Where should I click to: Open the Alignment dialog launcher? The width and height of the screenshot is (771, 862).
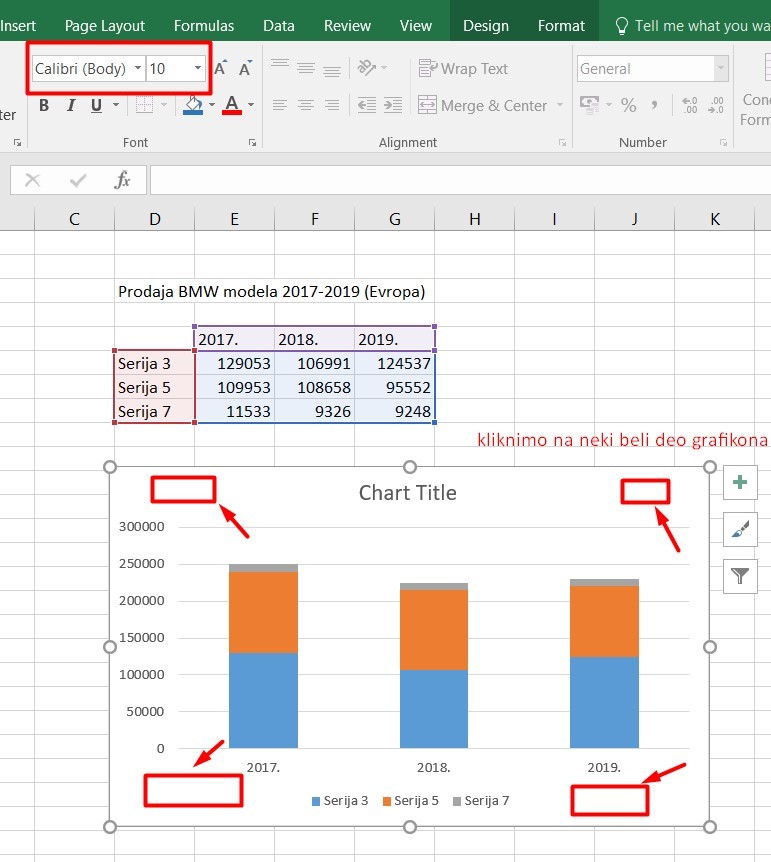562,142
